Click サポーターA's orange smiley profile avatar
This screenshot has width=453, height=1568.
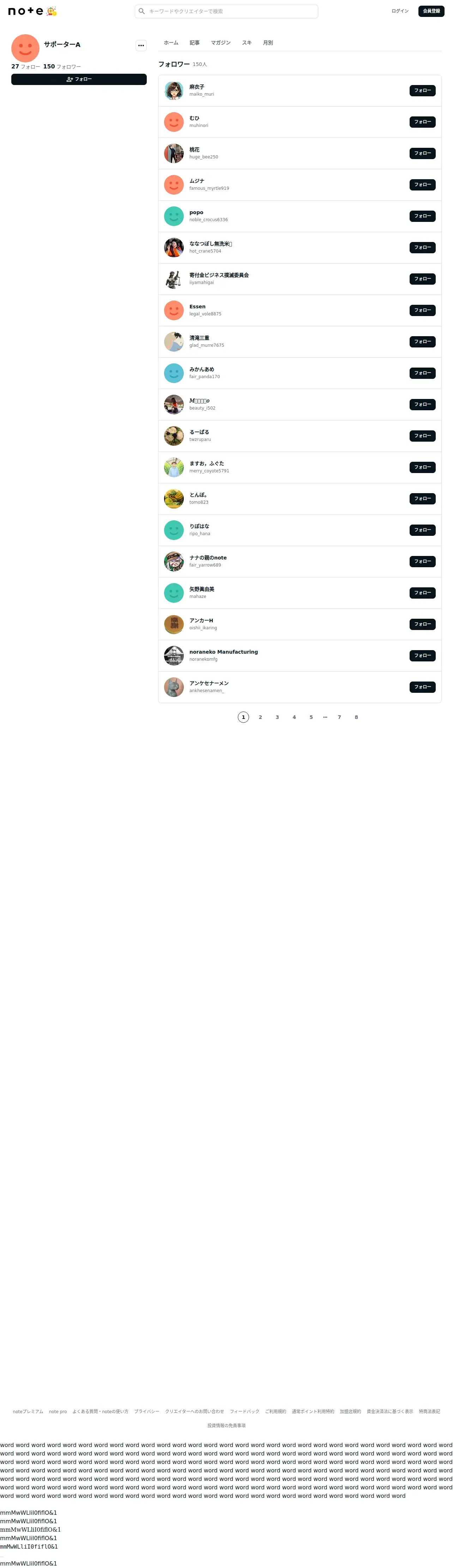click(x=25, y=48)
